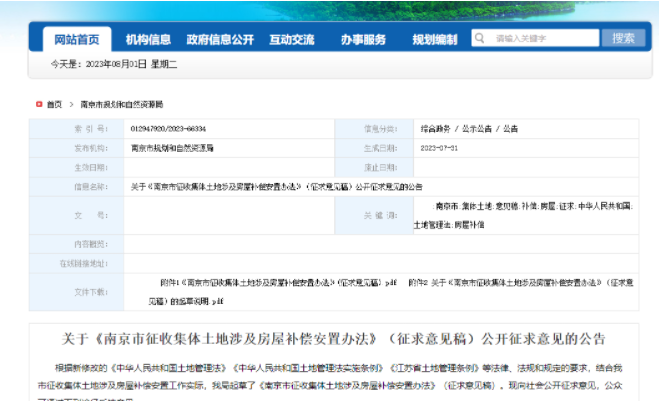The height and width of the screenshot is (416, 659).
Task: Open 互动交流 navigation item
Action: tap(291, 39)
